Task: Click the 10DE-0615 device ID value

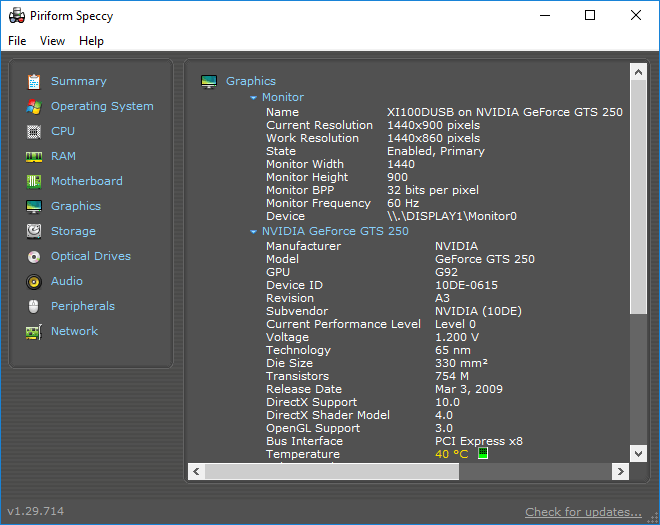Action: [x=466, y=285]
